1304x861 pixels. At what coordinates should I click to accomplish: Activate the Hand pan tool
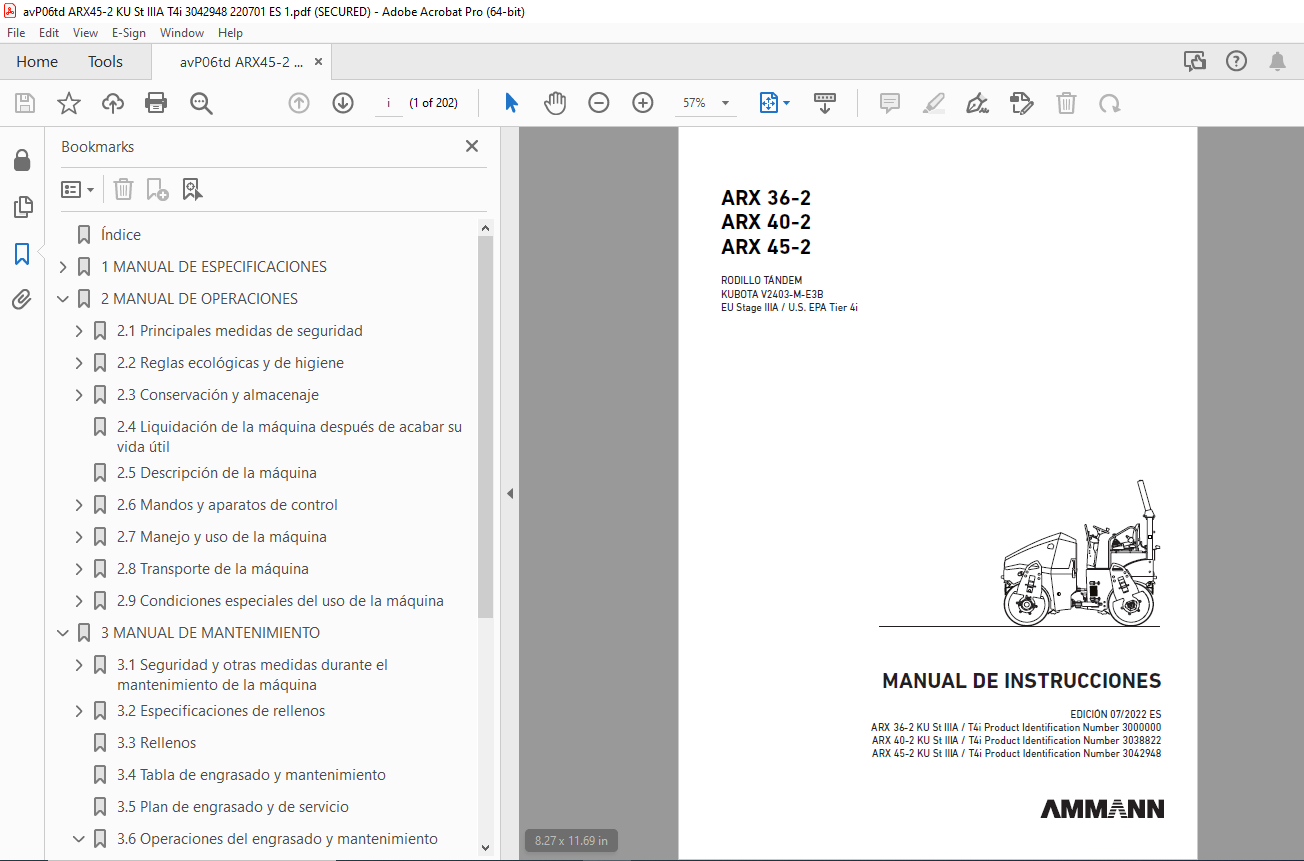pos(555,103)
